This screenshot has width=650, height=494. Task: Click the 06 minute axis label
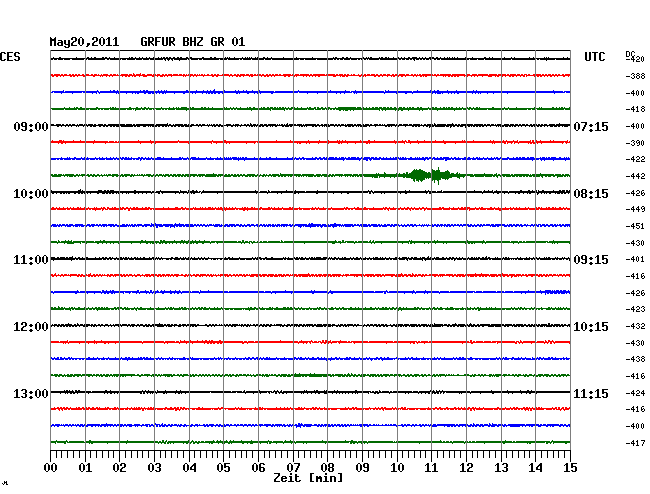click(258, 468)
